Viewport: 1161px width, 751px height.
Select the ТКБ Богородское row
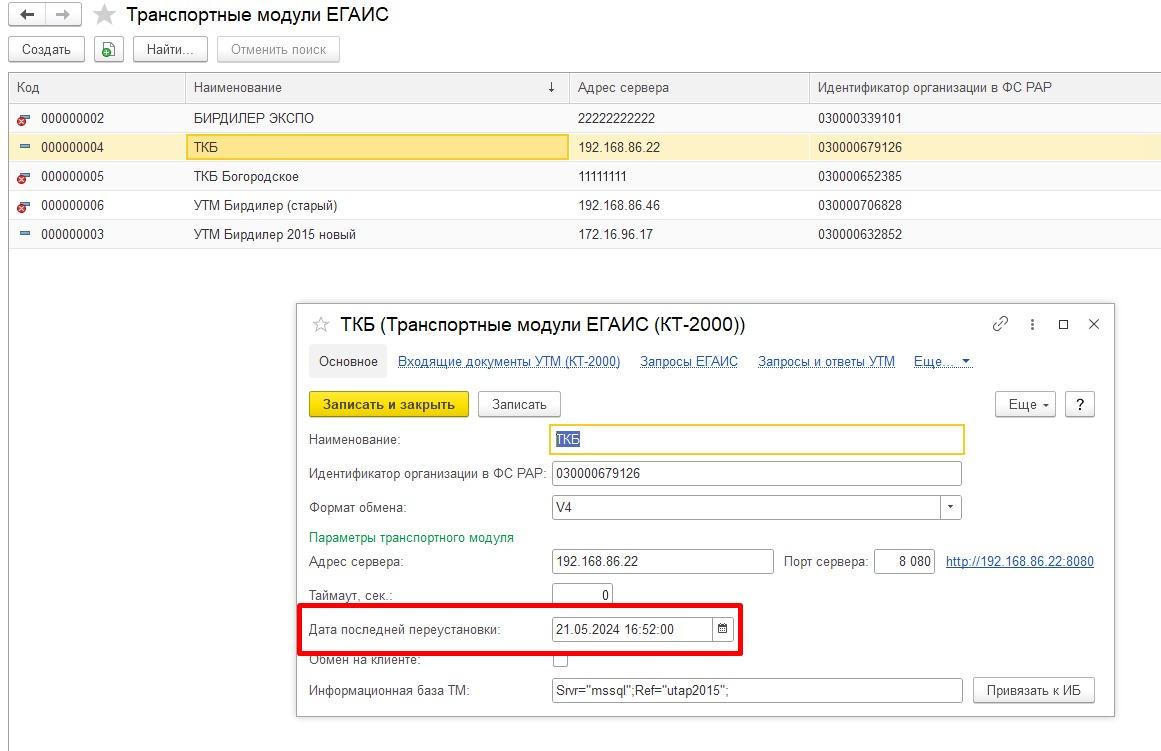coord(585,176)
